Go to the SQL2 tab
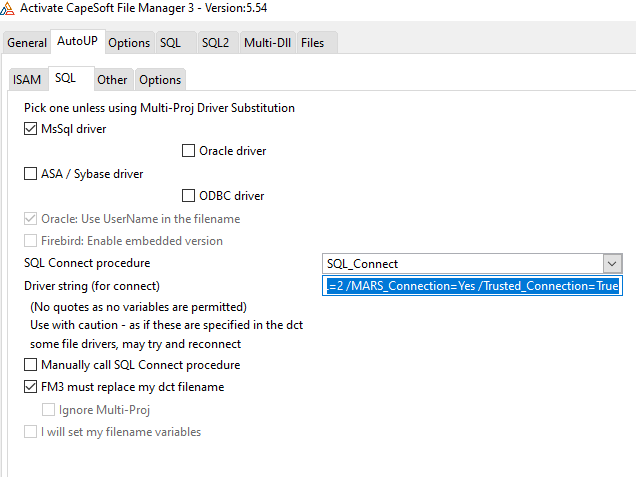636x477 pixels. (x=215, y=43)
